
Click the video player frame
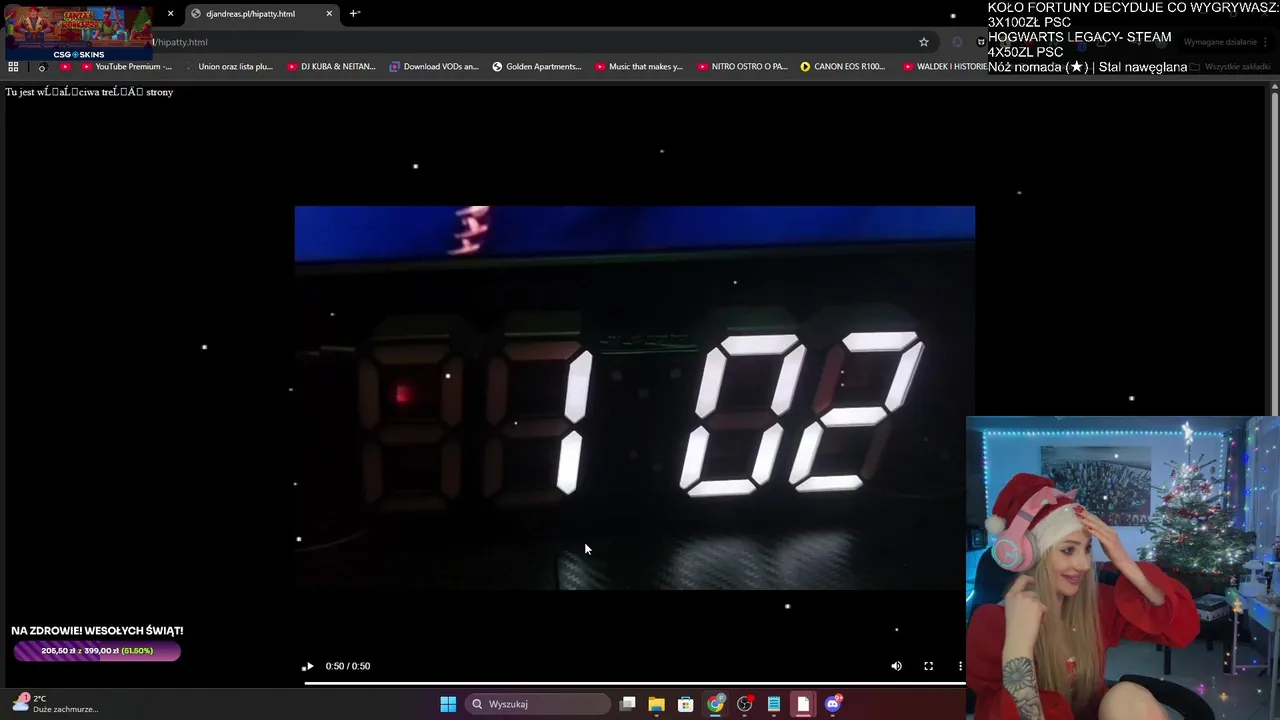click(x=635, y=398)
